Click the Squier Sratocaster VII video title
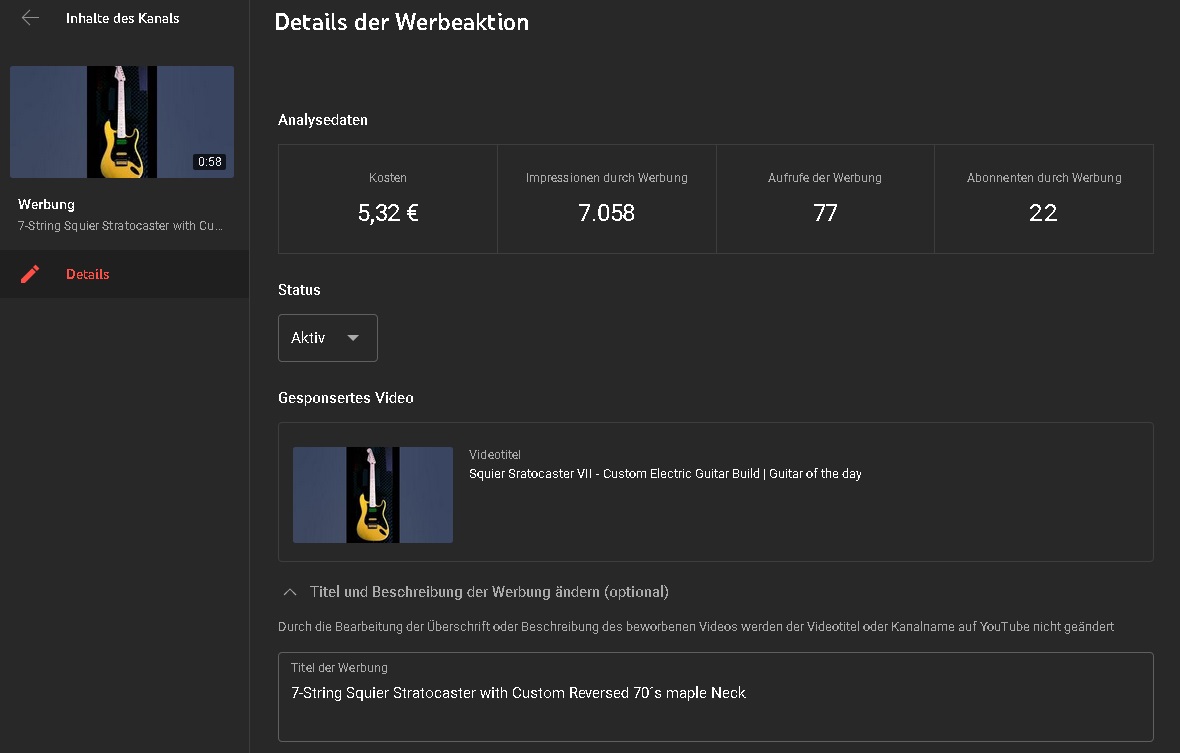Image resolution: width=1180 pixels, height=753 pixels. click(x=665, y=474)
